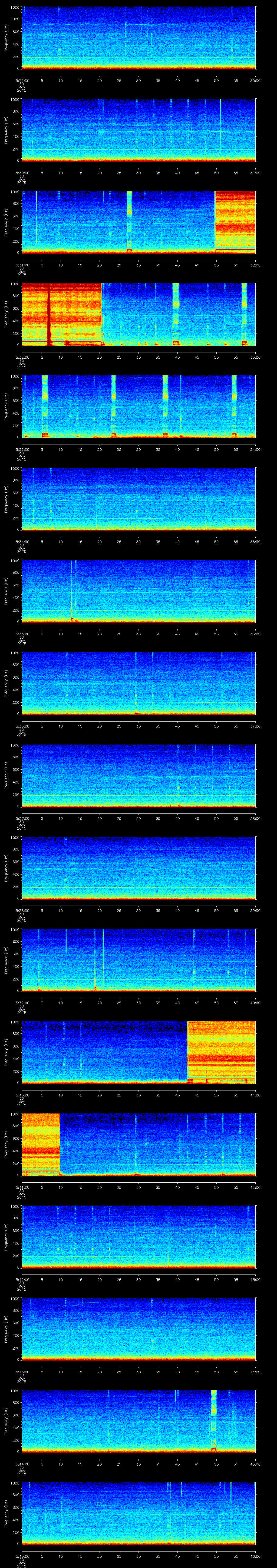Click Frequency (Hz) label of the 5:29:00 panel

tap(6, 38)
